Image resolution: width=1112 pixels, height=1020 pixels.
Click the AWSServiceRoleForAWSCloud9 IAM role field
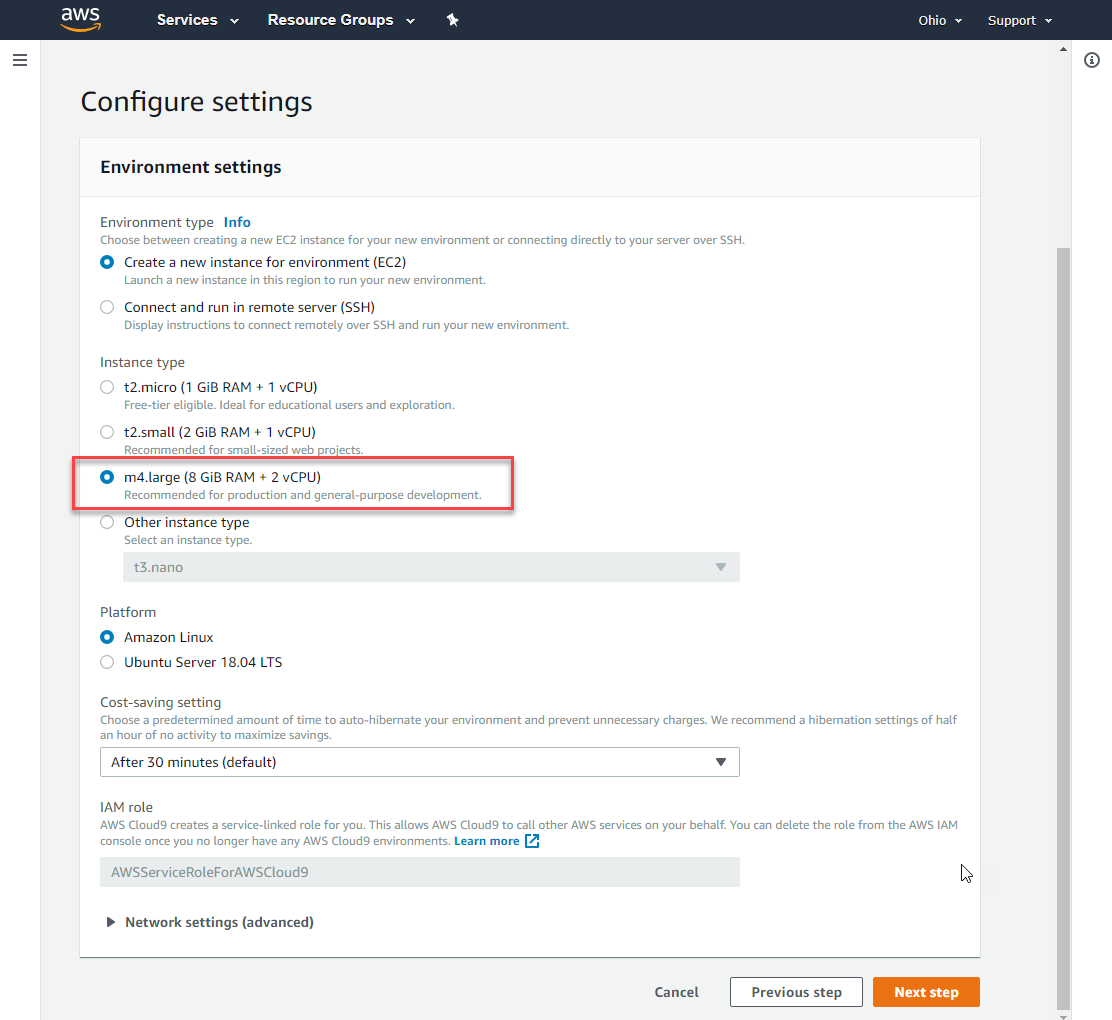[420, 872]
